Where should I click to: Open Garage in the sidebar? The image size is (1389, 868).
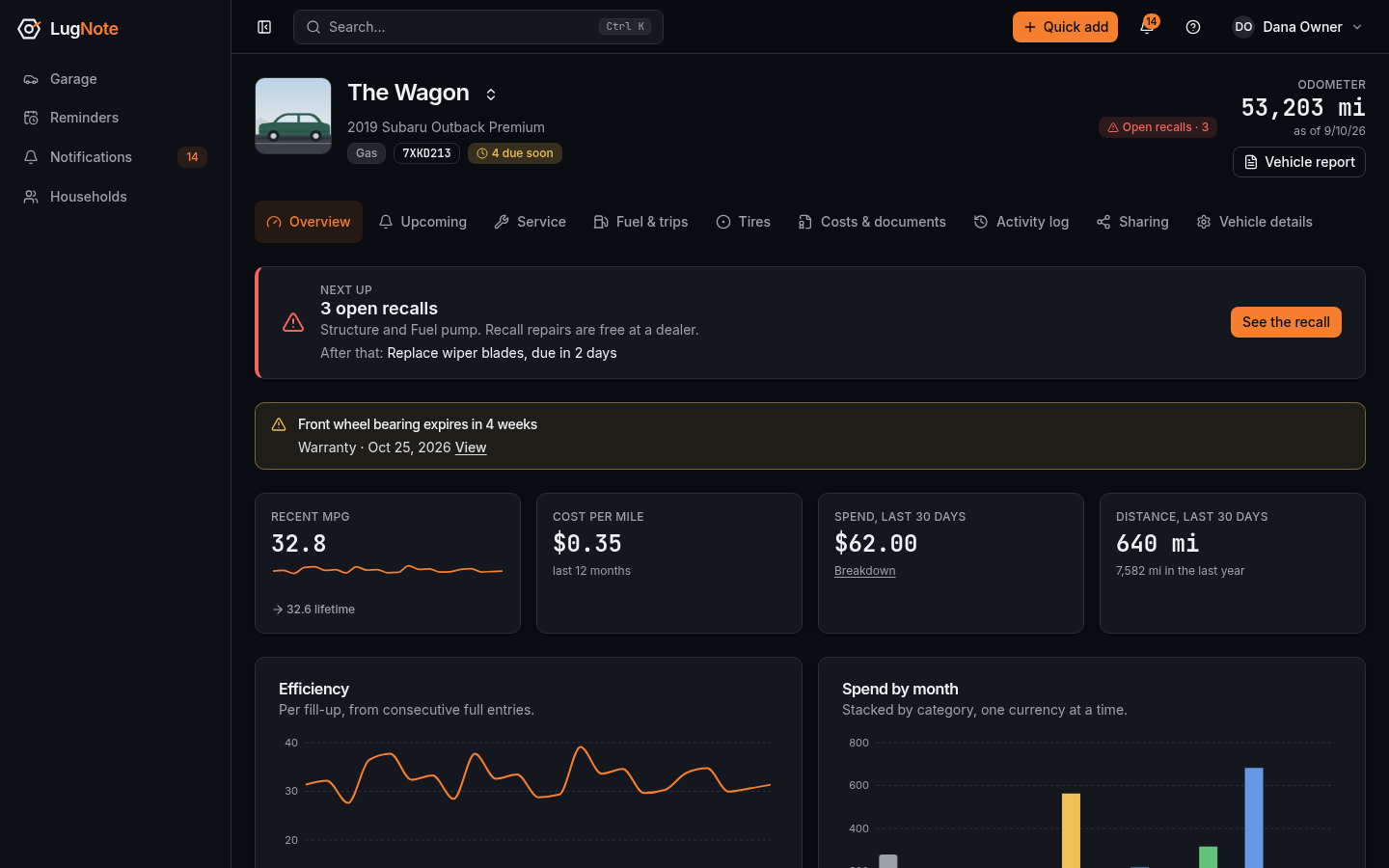116,79
